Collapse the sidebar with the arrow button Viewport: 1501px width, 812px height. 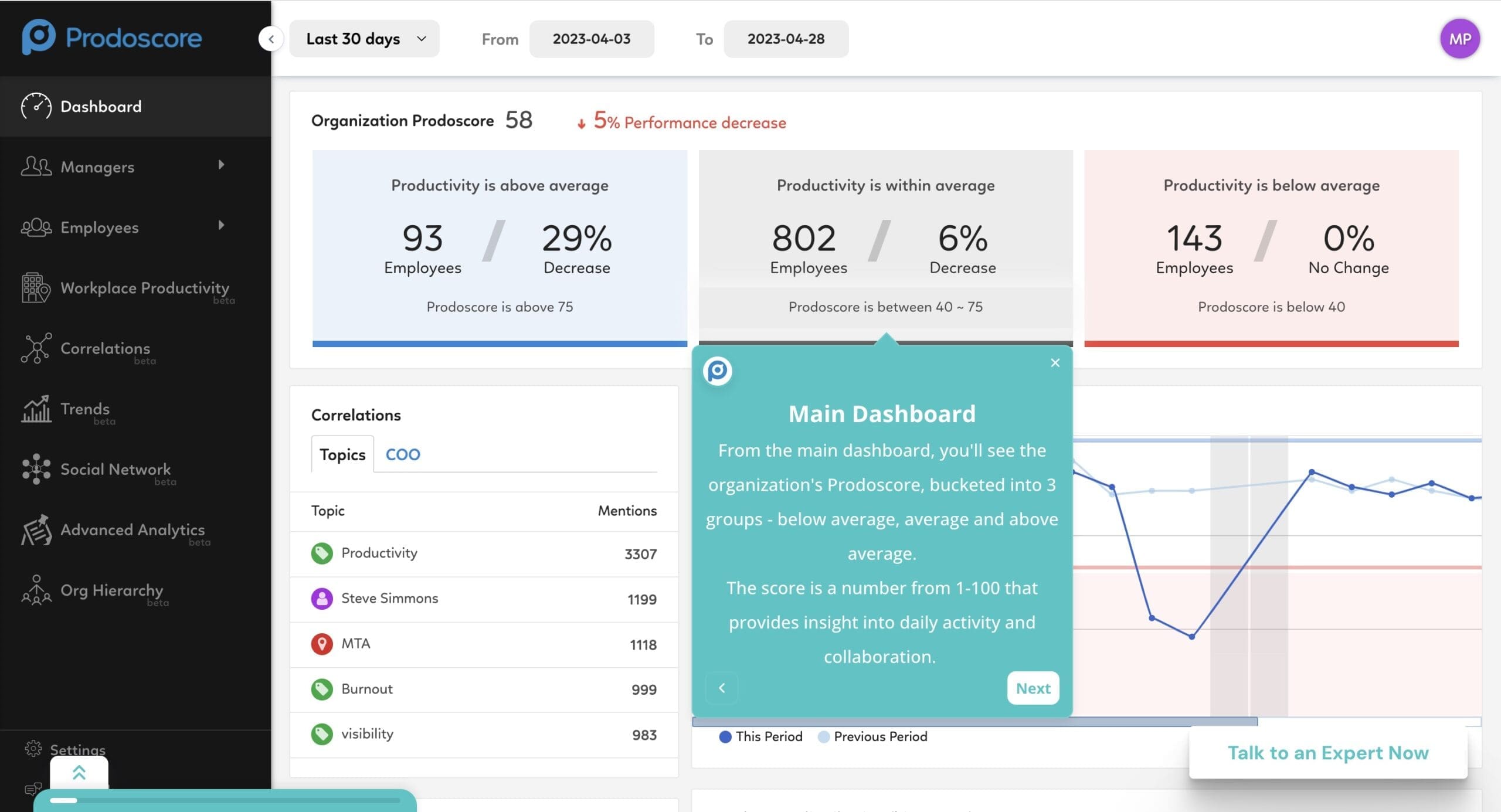click(x=271, y=39)
